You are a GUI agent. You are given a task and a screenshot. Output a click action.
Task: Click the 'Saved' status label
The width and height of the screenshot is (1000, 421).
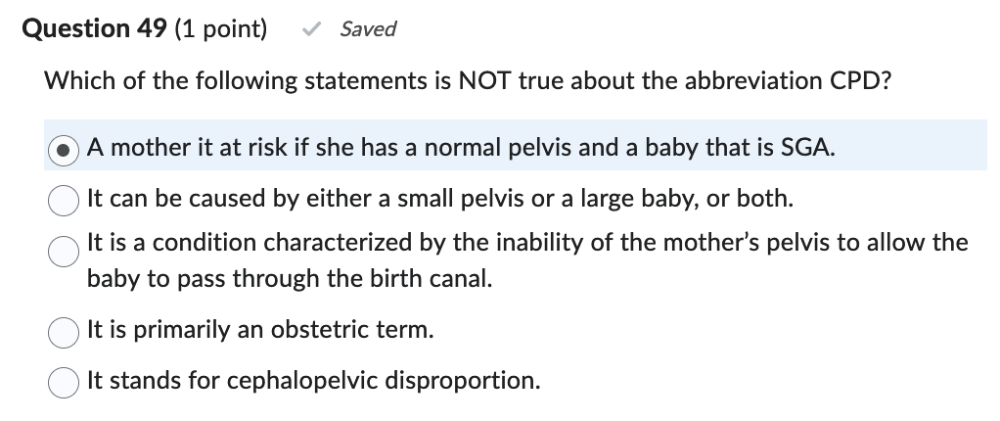368,30
